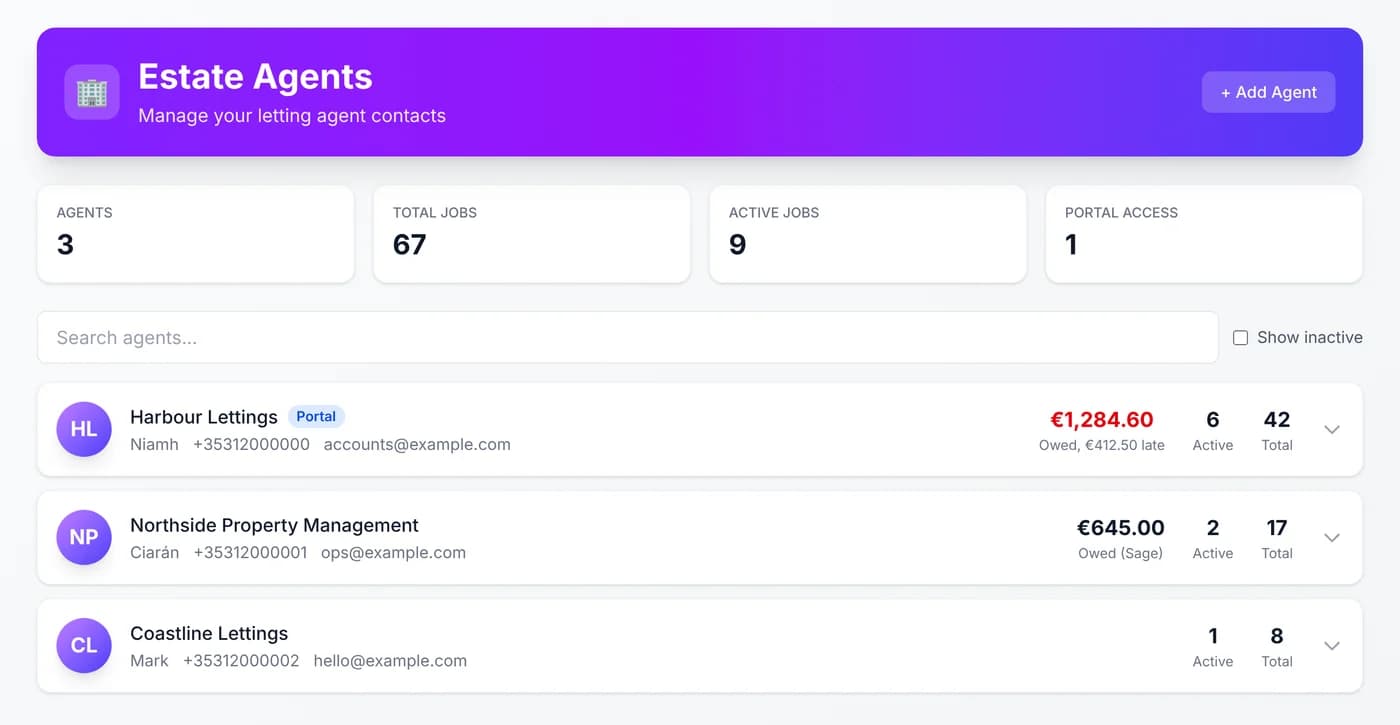The height and width of the screenshot is (725, 1400).
Task: Click the email hello@example.com
Action: pos(390,660)
